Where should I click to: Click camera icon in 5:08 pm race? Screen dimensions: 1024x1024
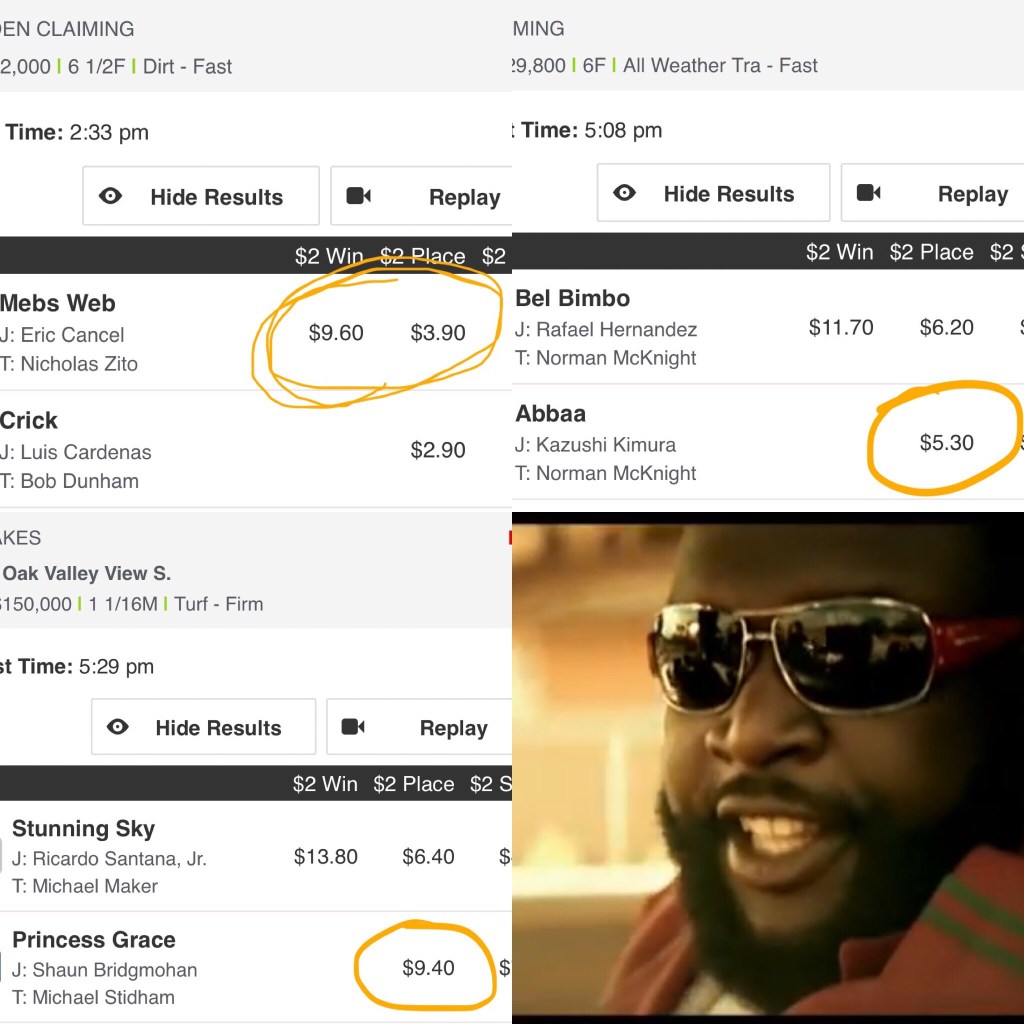click(869, 193)
